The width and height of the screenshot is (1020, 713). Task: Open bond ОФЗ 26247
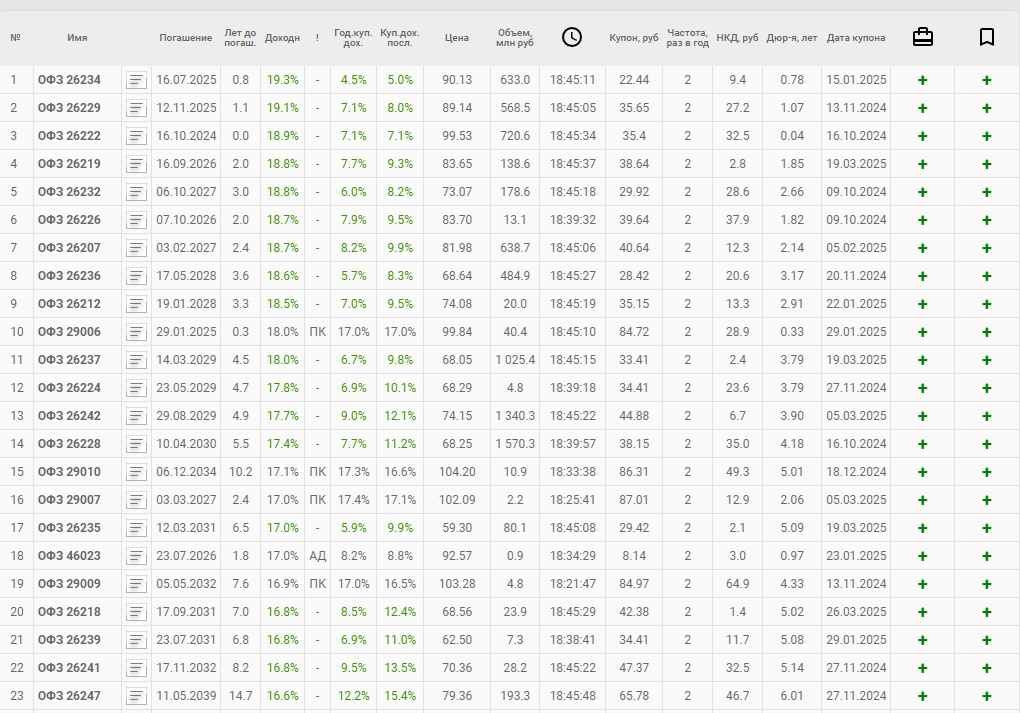click(x=69, y=695)
